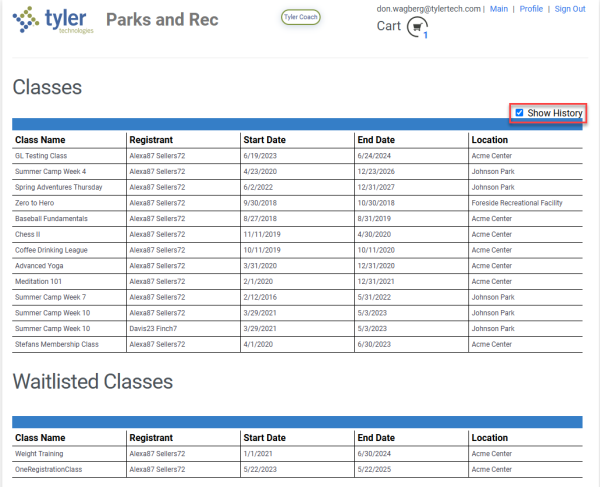This screenshot has height=487, width=600.
Task: Click the Tyler Technologies logo
Action: tap(52, 21)
